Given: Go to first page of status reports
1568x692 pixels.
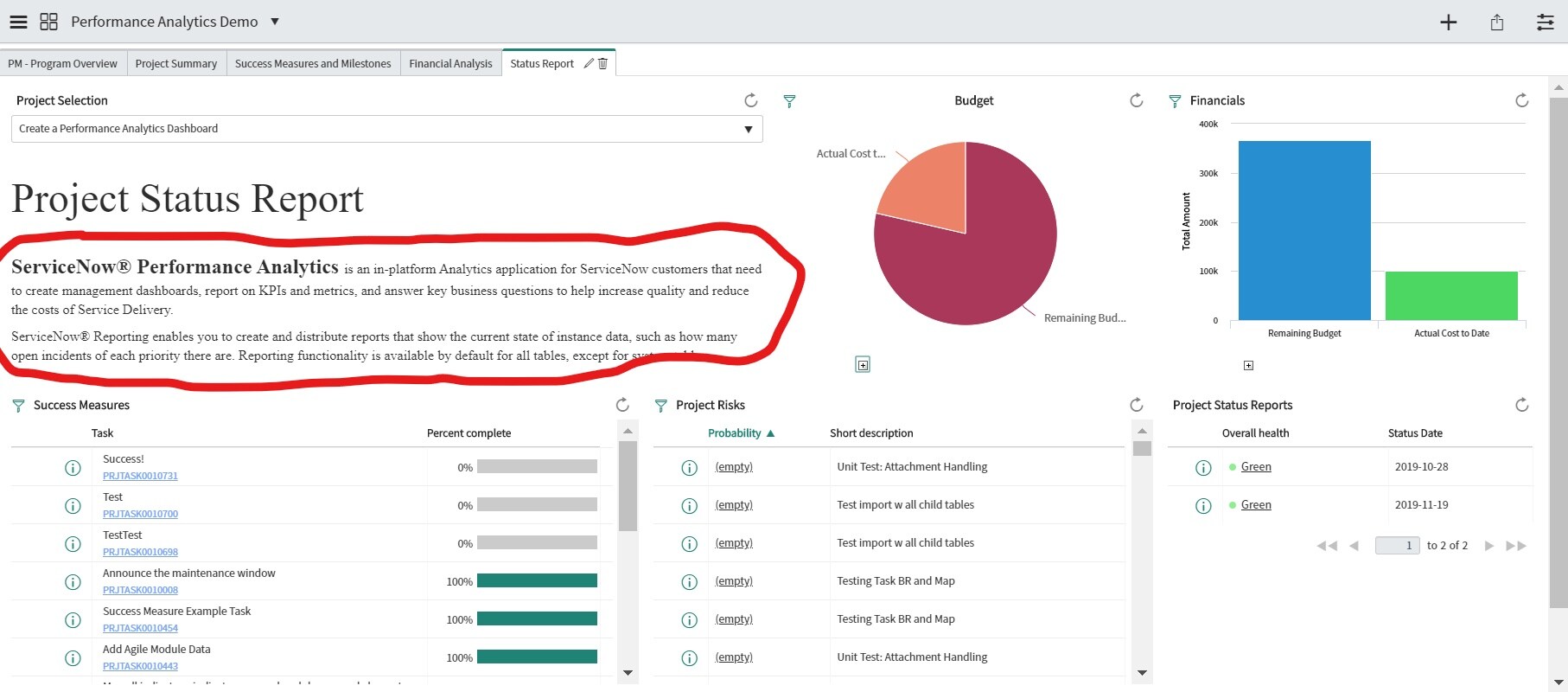Looking at the screenshot, I should 1327,546.
